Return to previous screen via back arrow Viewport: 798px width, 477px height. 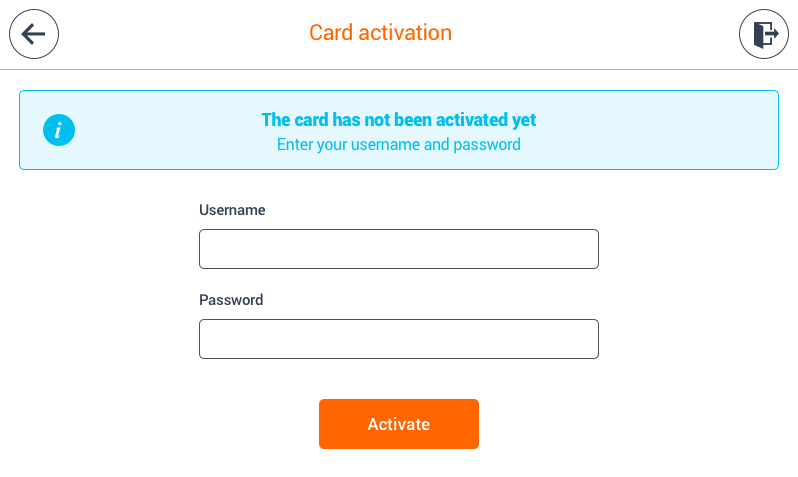(x=34, y=34)
